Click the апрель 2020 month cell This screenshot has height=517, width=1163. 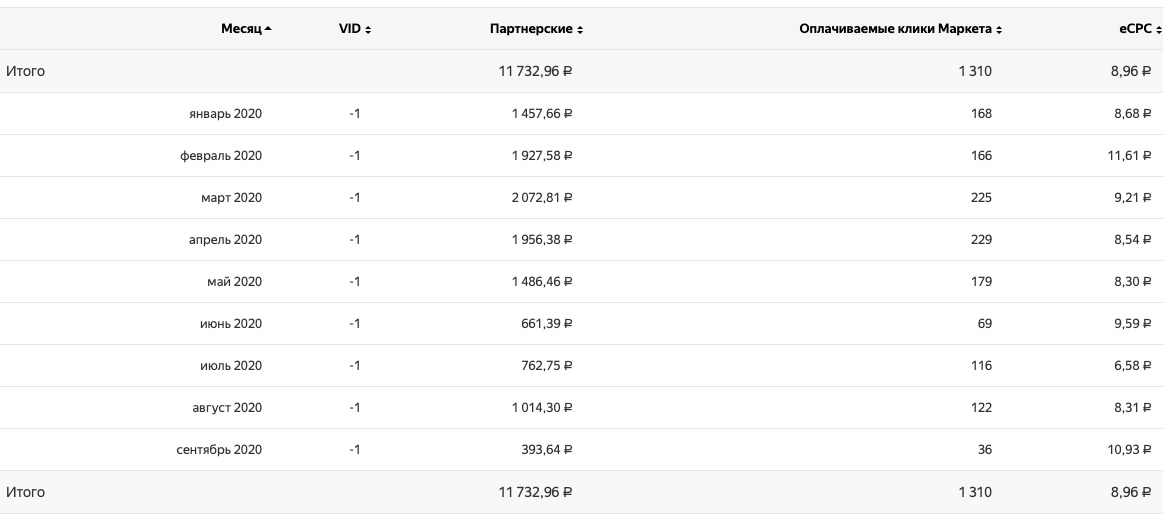coord(226,240)
